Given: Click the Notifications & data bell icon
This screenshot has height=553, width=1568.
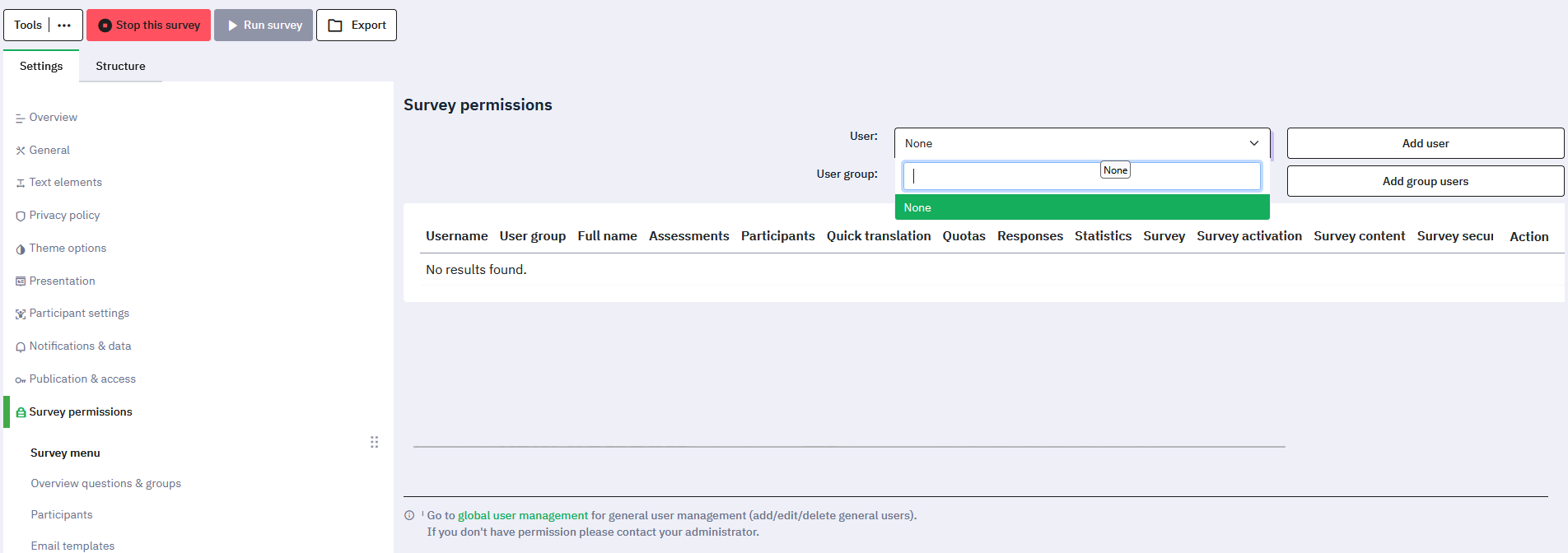Looking at the screenshot, I should (x=21, y=347).
